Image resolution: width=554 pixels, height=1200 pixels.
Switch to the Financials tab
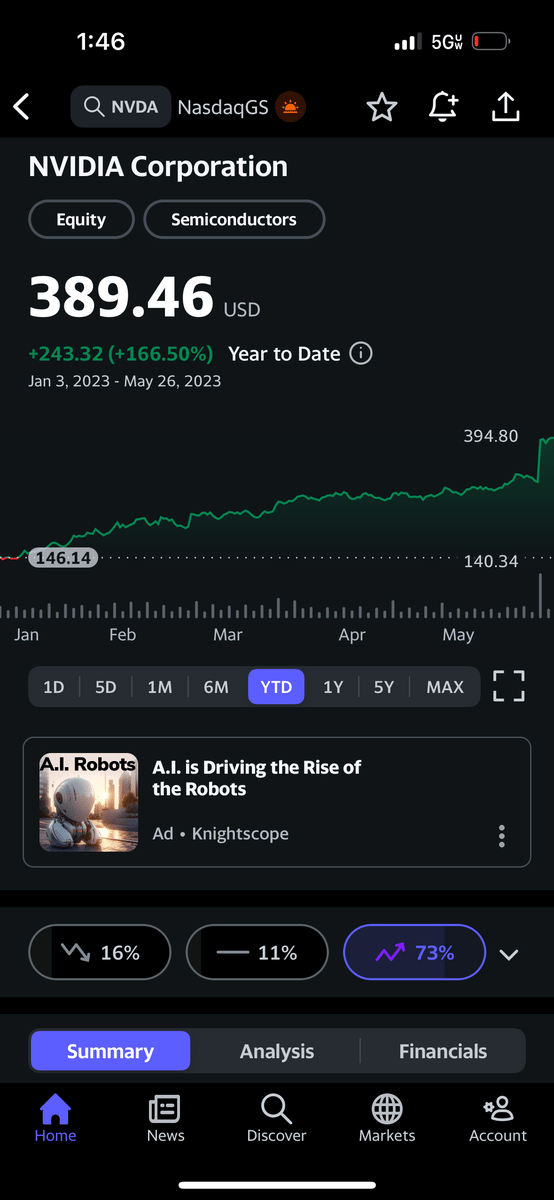(443, 1051)
